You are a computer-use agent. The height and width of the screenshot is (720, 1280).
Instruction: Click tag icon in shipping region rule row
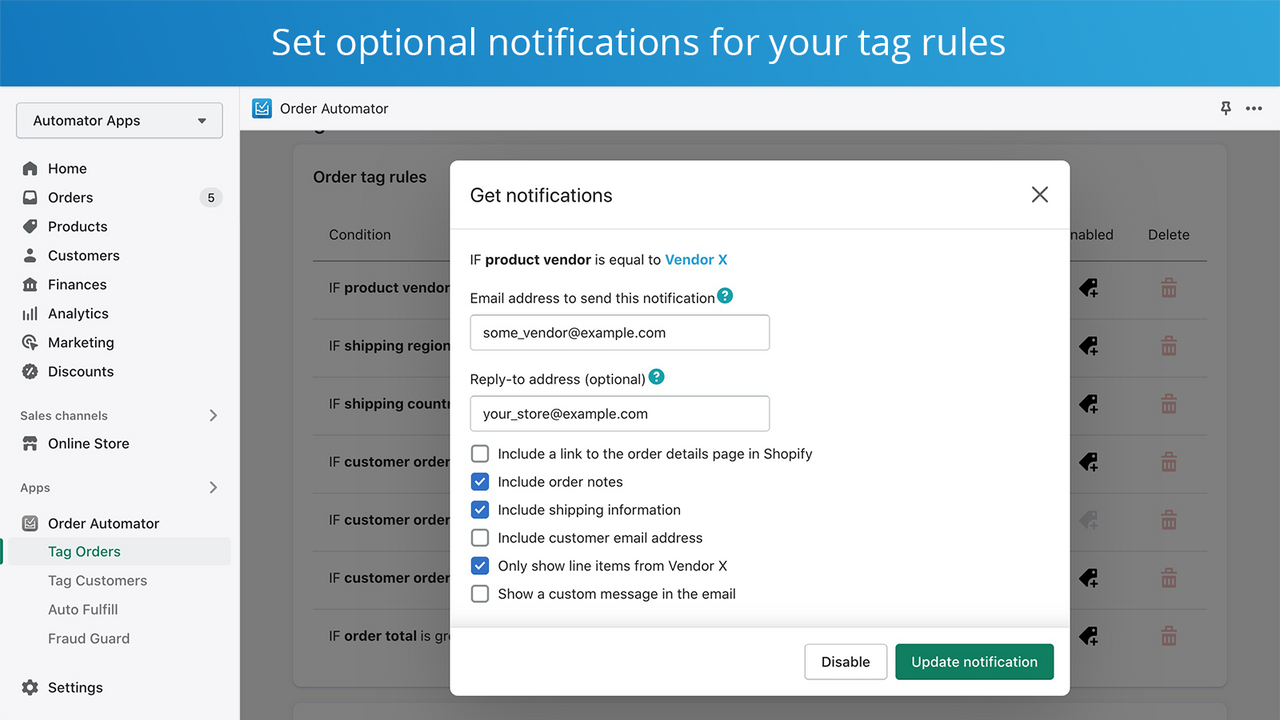tap(1089, 346)
